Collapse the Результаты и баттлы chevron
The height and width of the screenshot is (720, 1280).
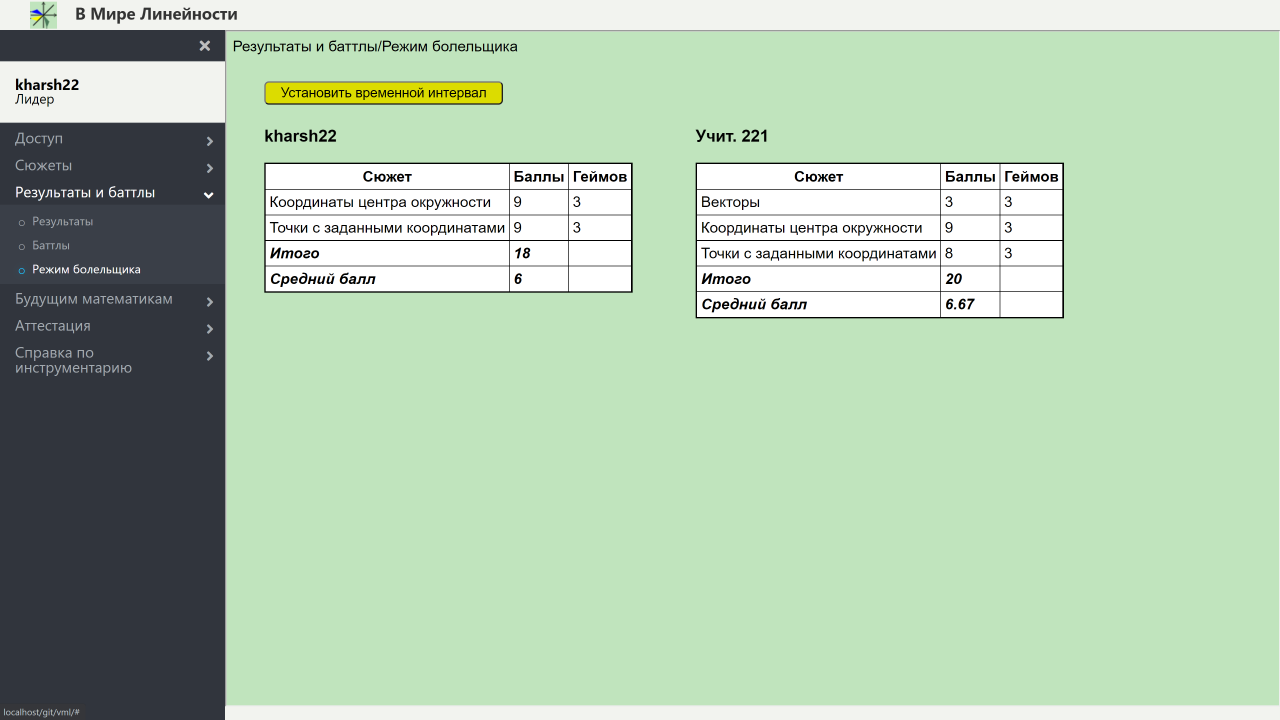pos(209,195)
